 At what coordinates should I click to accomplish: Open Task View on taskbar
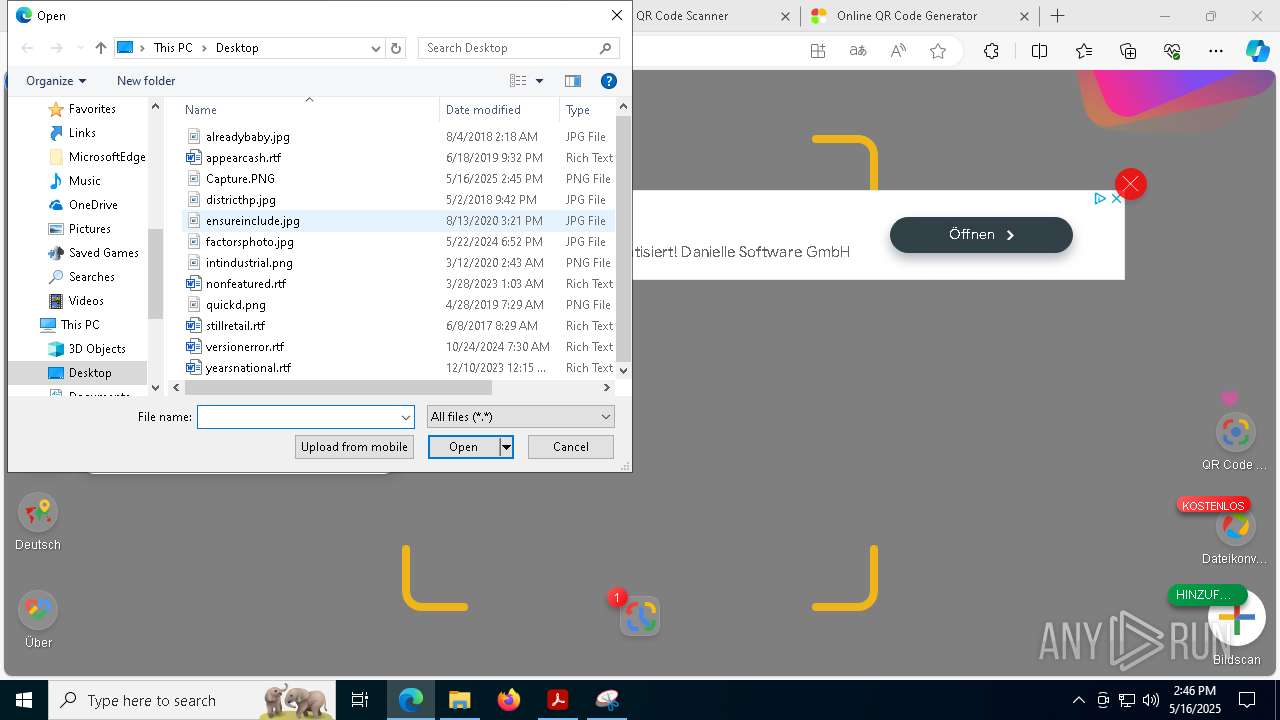click(360, 700)
